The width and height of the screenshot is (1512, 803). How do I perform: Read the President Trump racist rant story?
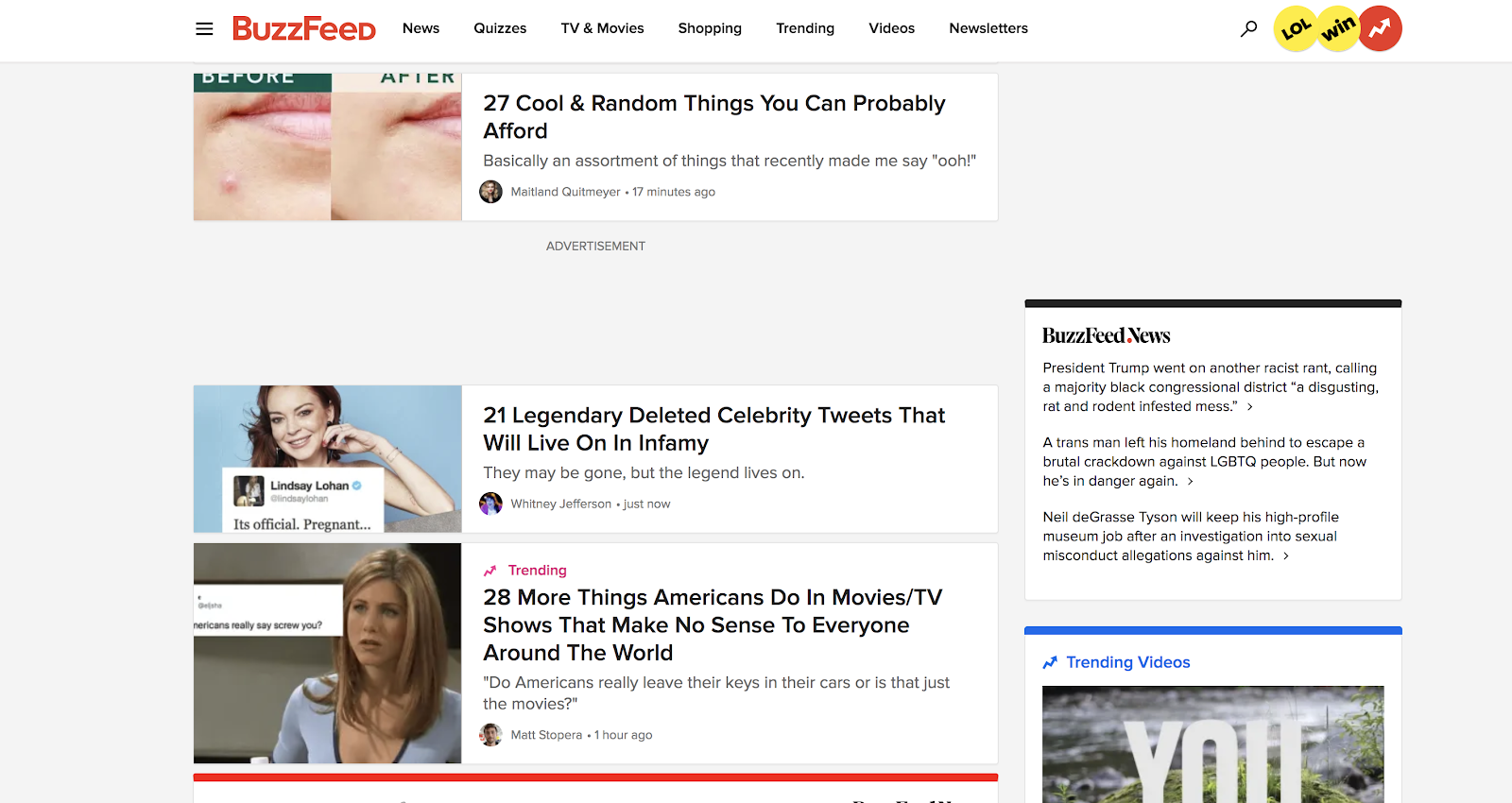(1211, 387)
